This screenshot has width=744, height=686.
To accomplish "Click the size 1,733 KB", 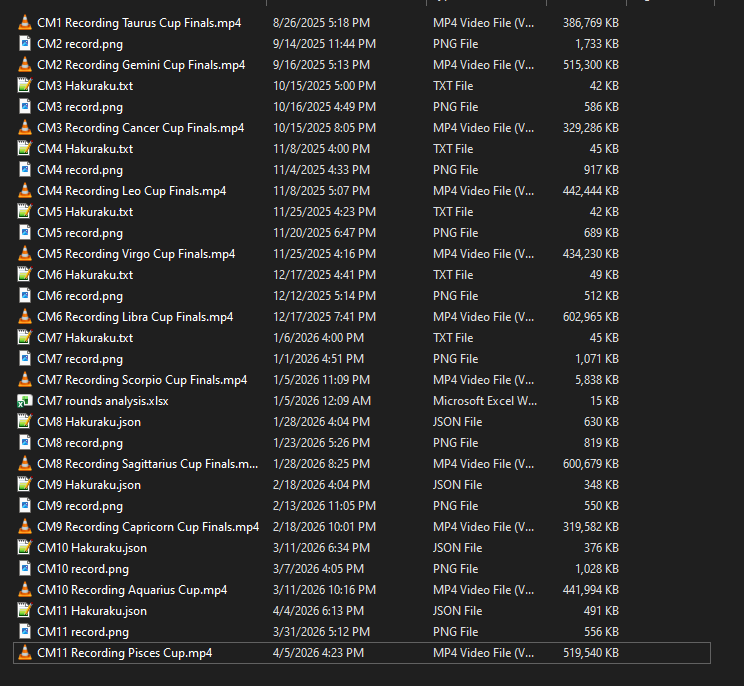I will (596, 44).
